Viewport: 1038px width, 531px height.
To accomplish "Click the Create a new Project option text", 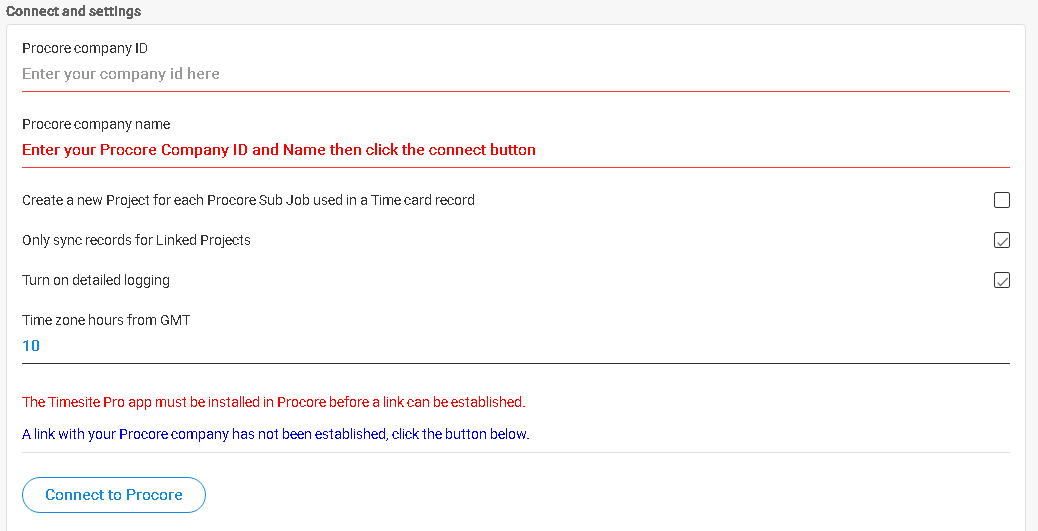I will pyautogui.click(x=248, y=200).
